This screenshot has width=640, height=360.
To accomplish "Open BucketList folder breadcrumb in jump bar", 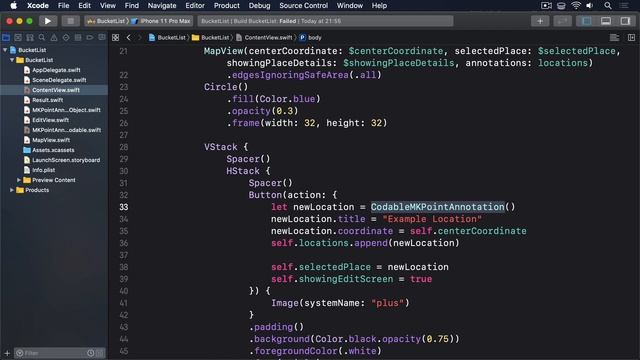I will tap(211, 38).
